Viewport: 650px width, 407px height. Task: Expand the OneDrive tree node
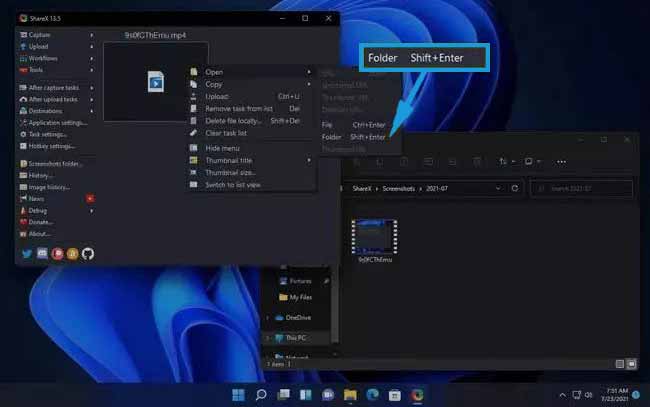point(267,318)
